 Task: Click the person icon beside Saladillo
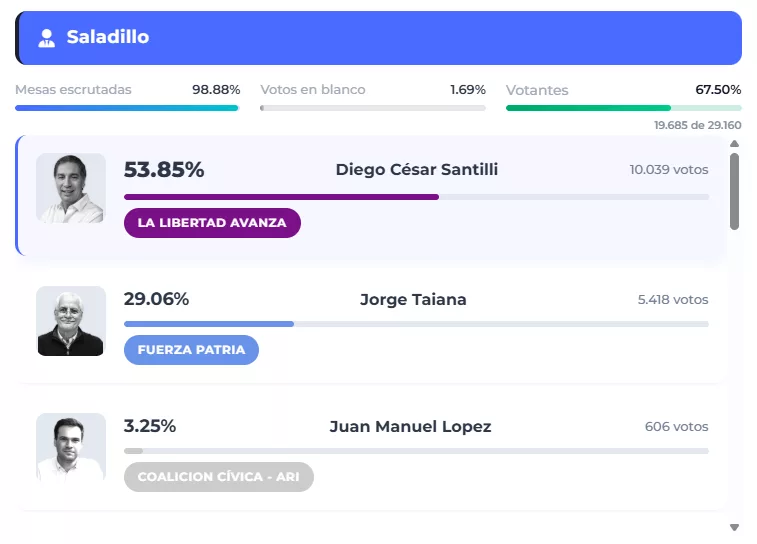click(46, 38)
